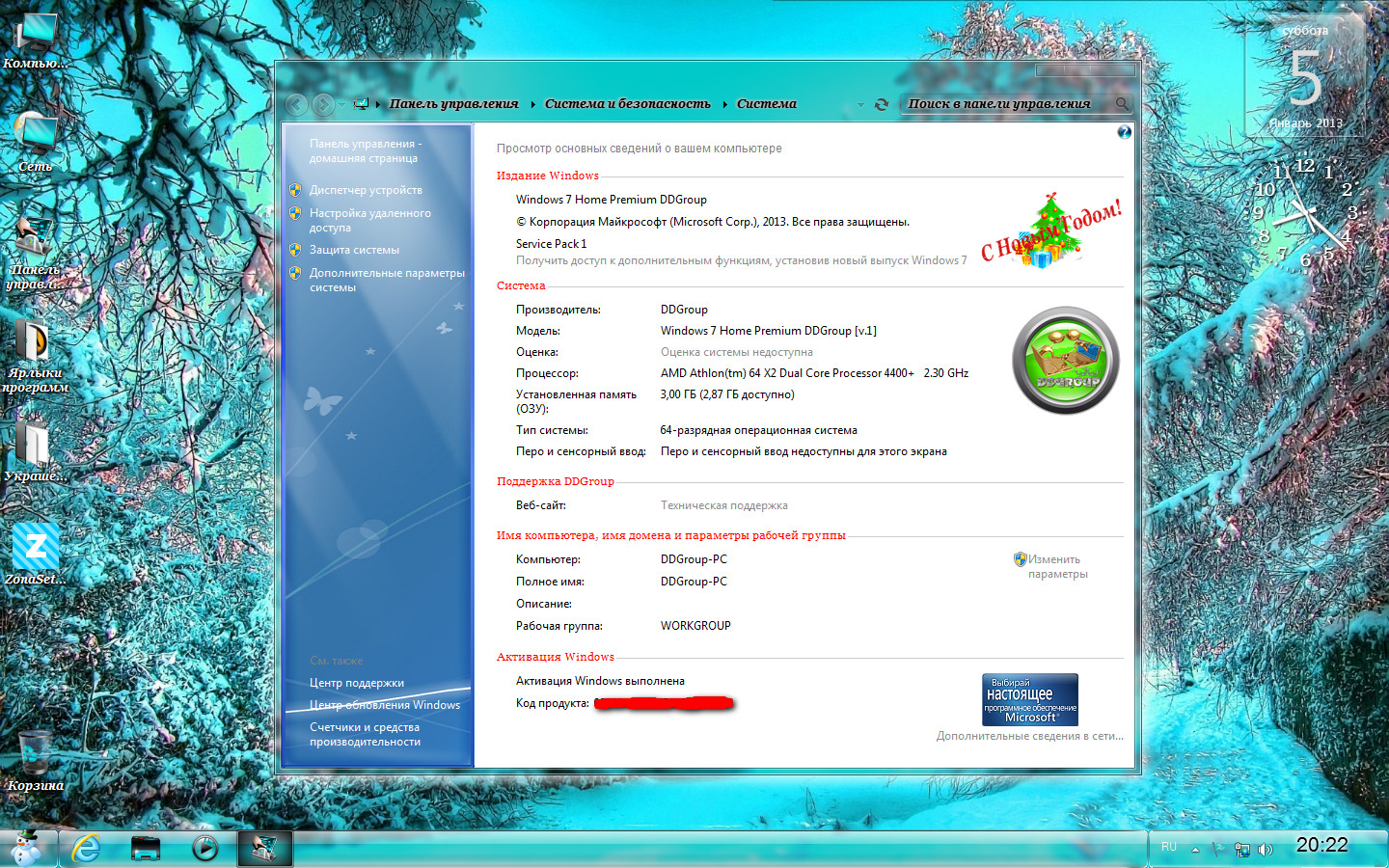Image resolution: width=1389 pixels, height=868 pixels.
Task: Open the address bar history dropdown
Action: [x=860, y=104]
